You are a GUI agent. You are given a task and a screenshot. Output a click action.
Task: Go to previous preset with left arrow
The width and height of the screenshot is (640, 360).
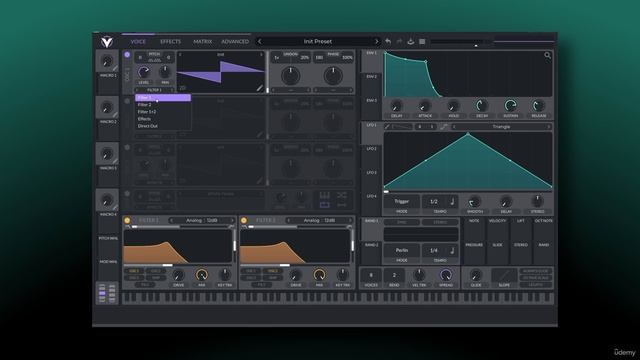(260, 41)
